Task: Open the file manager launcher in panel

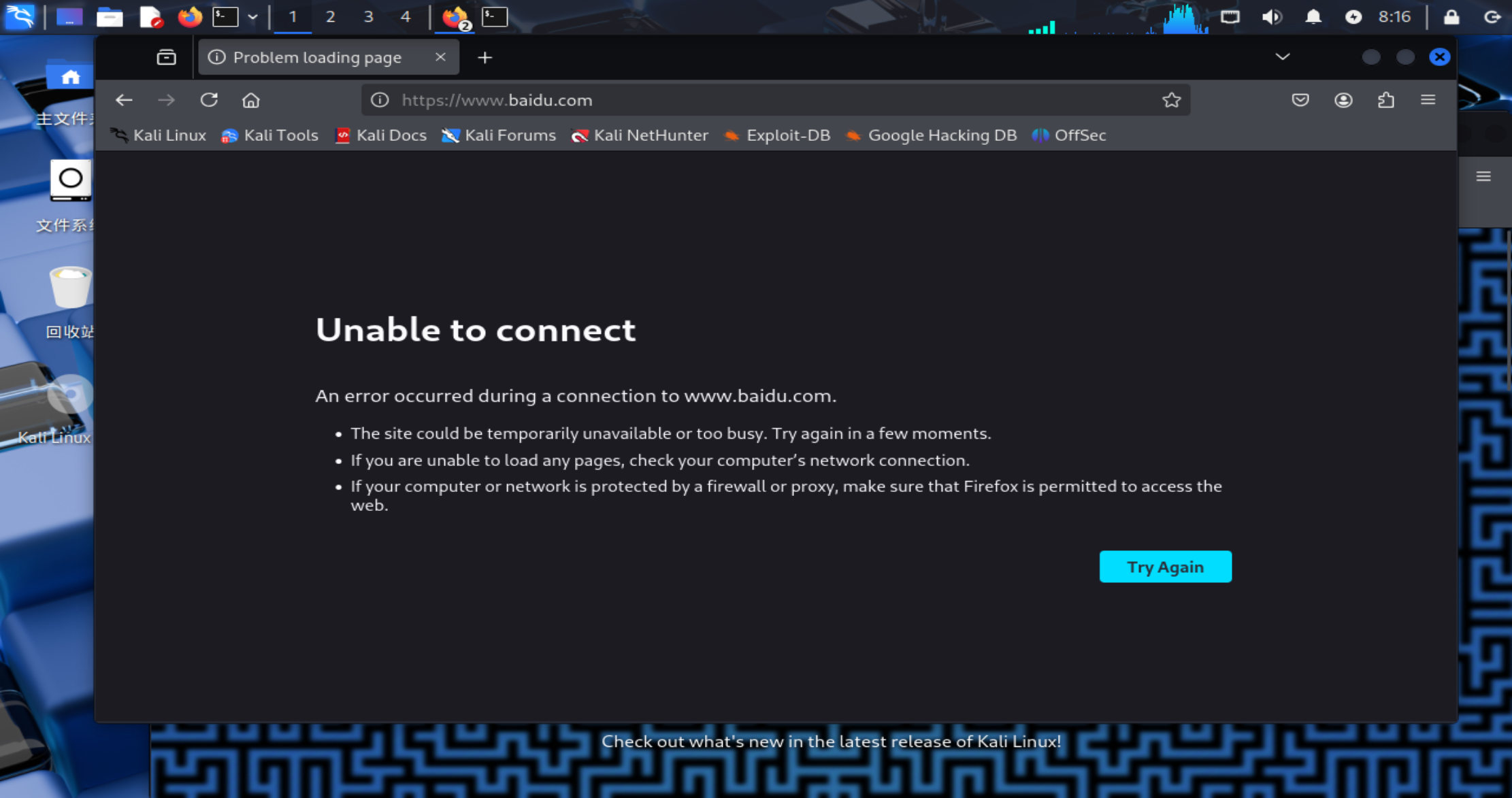Action: click(110, 16)
